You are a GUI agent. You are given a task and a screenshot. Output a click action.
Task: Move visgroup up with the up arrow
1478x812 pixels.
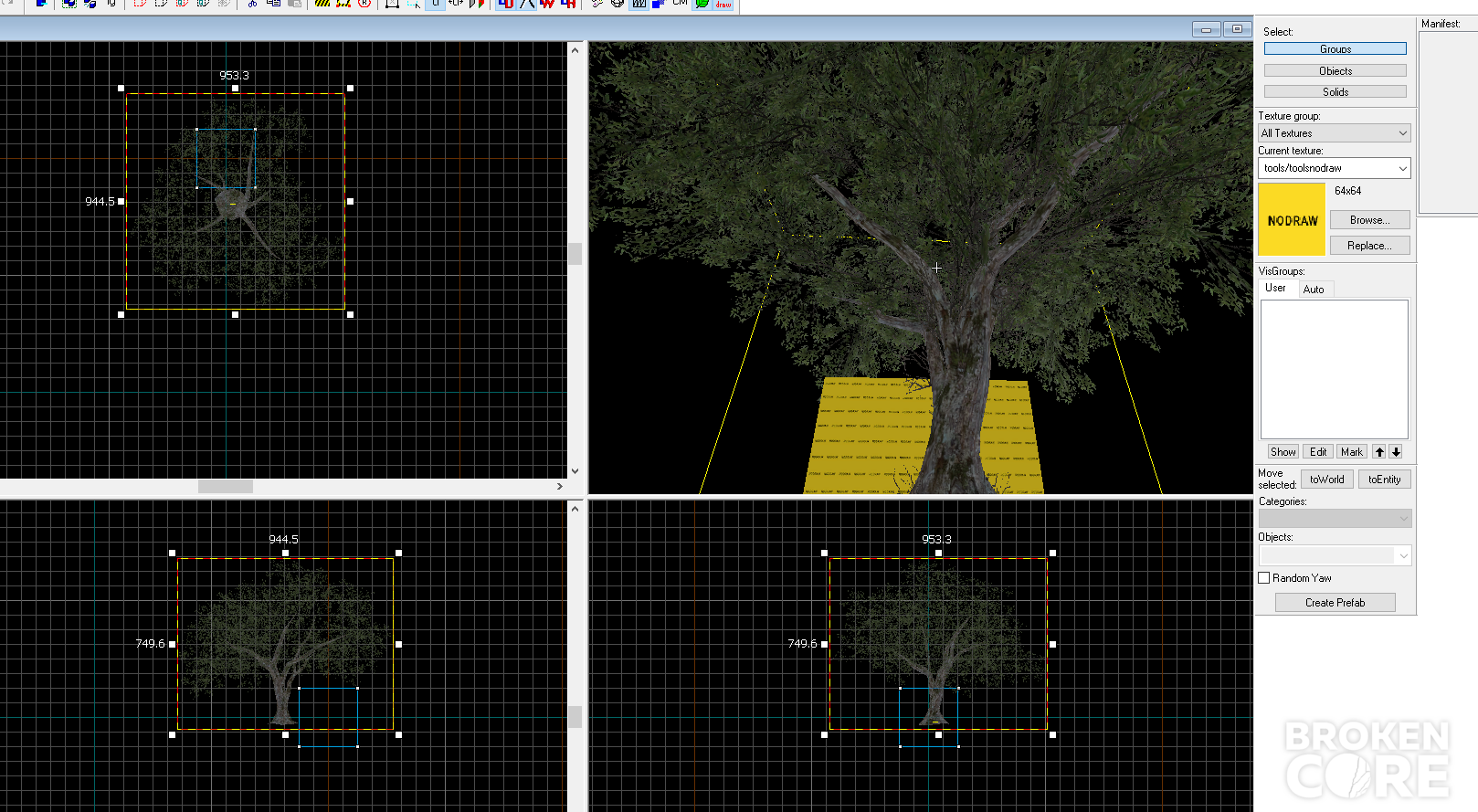tap(1379, 452)
